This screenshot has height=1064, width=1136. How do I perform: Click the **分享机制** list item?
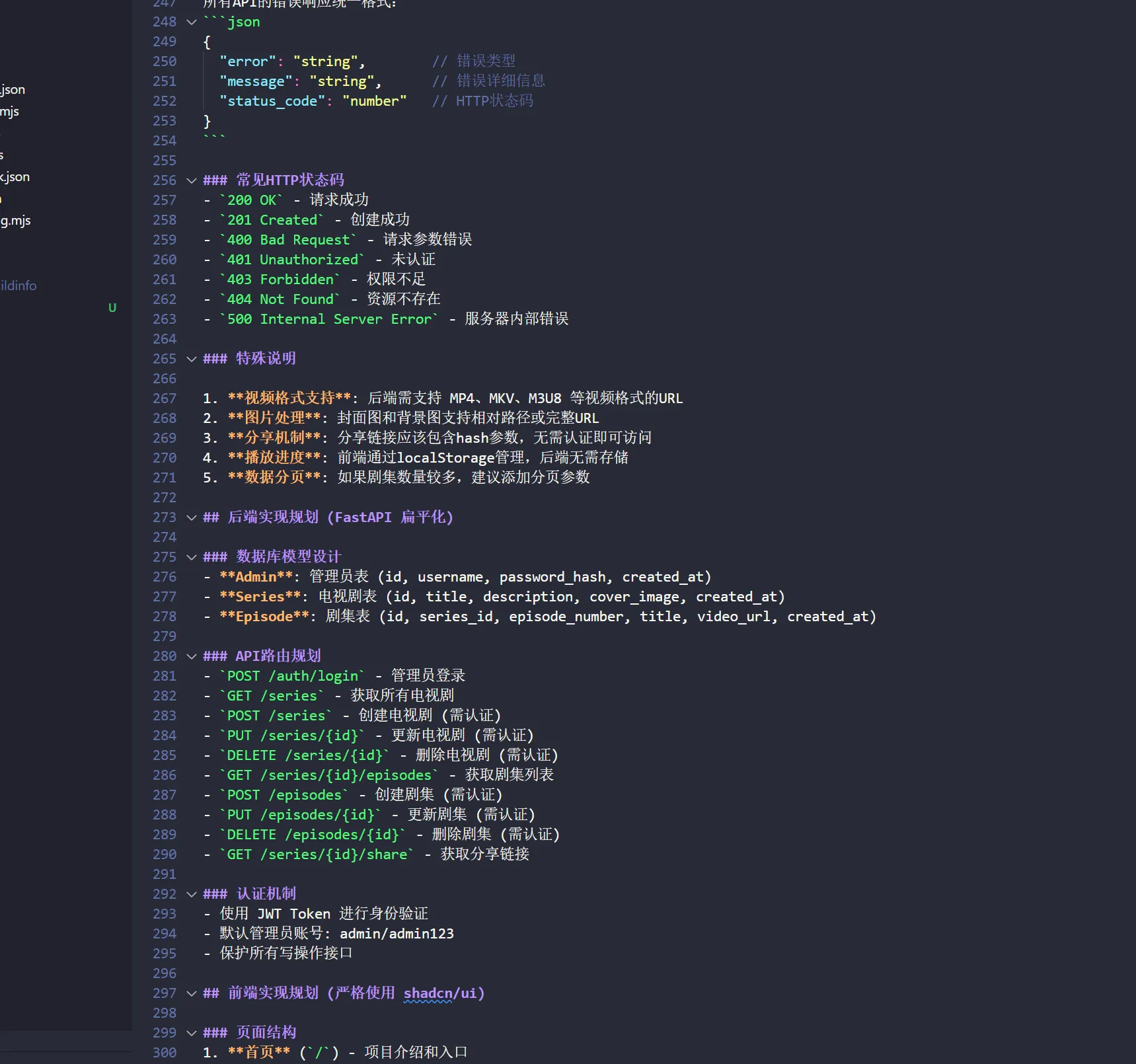427,438
